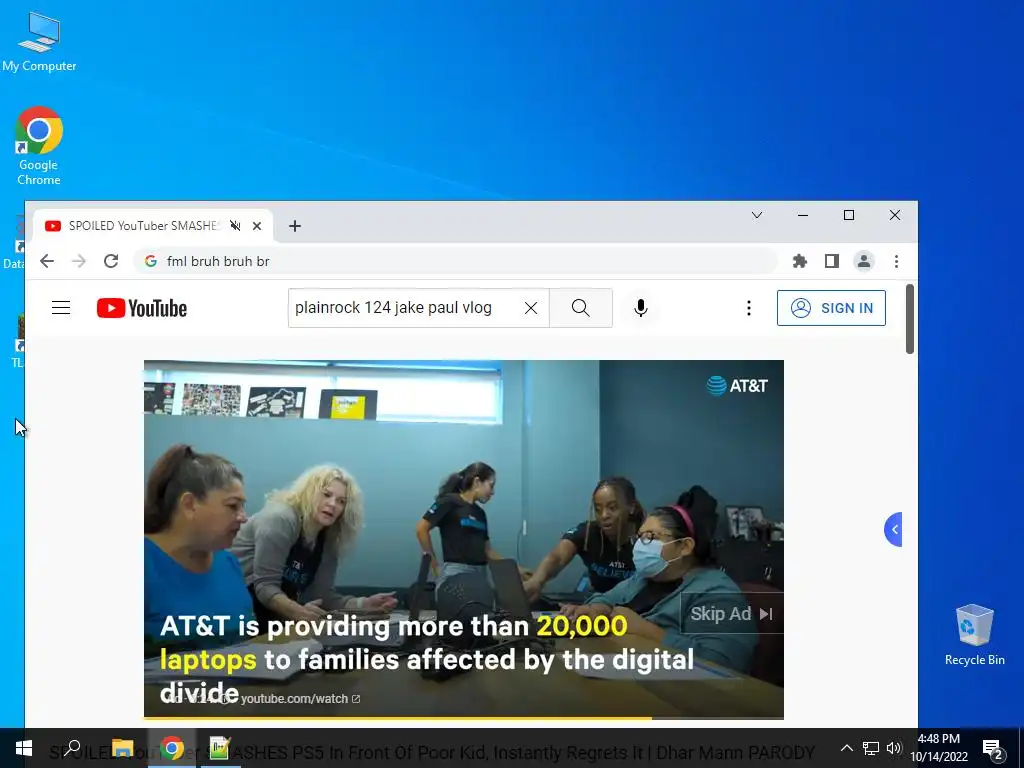Screen dimensions: 1024x768
Task: Open YouTube hamburger guide menu
Action: (x=61, y=308)
